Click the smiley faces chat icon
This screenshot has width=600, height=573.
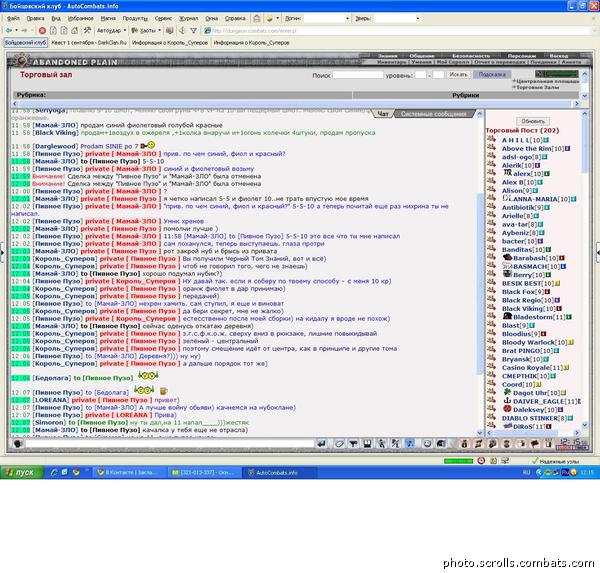[x=427, y=443]
